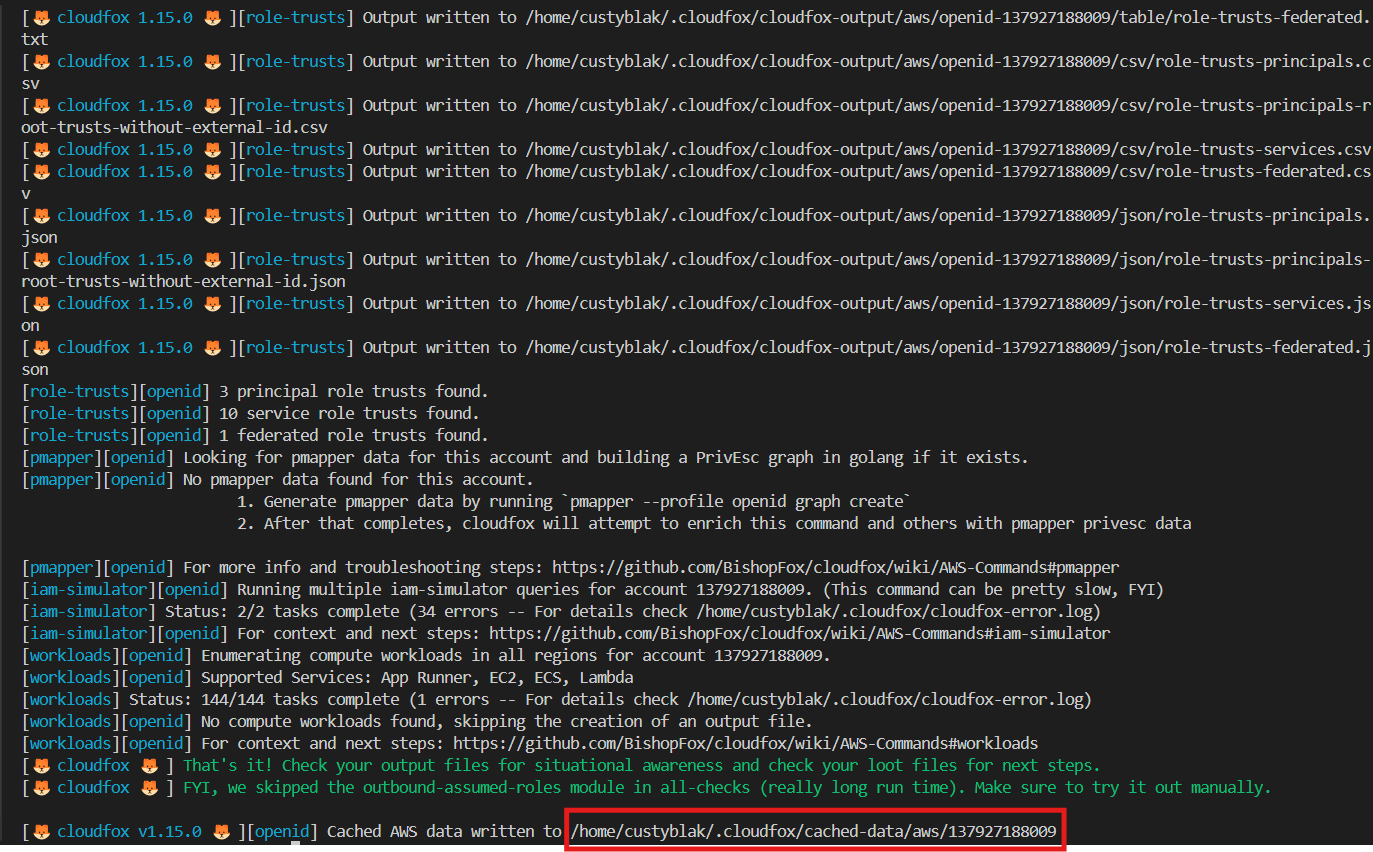
Task: Open the AWS-Commands#pmapper wiki URL
Action: pos(835,567)
